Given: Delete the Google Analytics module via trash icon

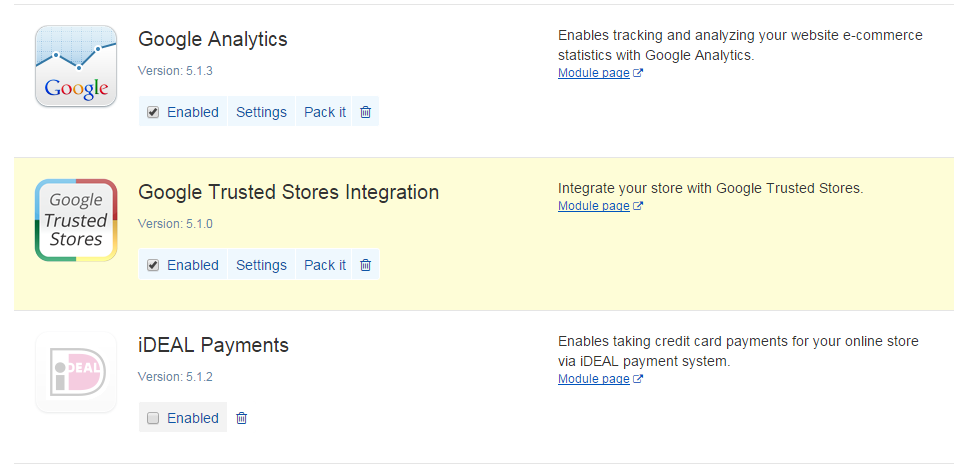Looking at the screenshot, I should pyautogui.click(x=365, y=112).
